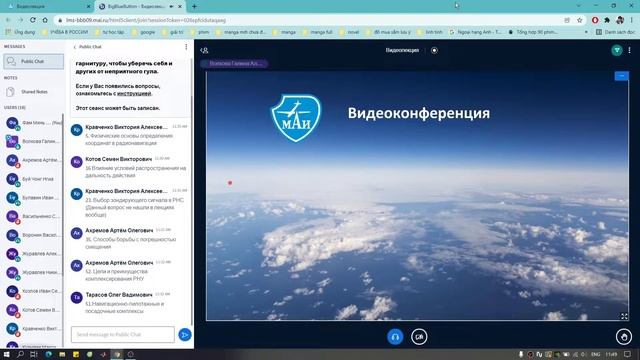This screenshot has height=360, width=640.
Task: Open the Danh sách đọc reading list
Action: click(616, 32)
